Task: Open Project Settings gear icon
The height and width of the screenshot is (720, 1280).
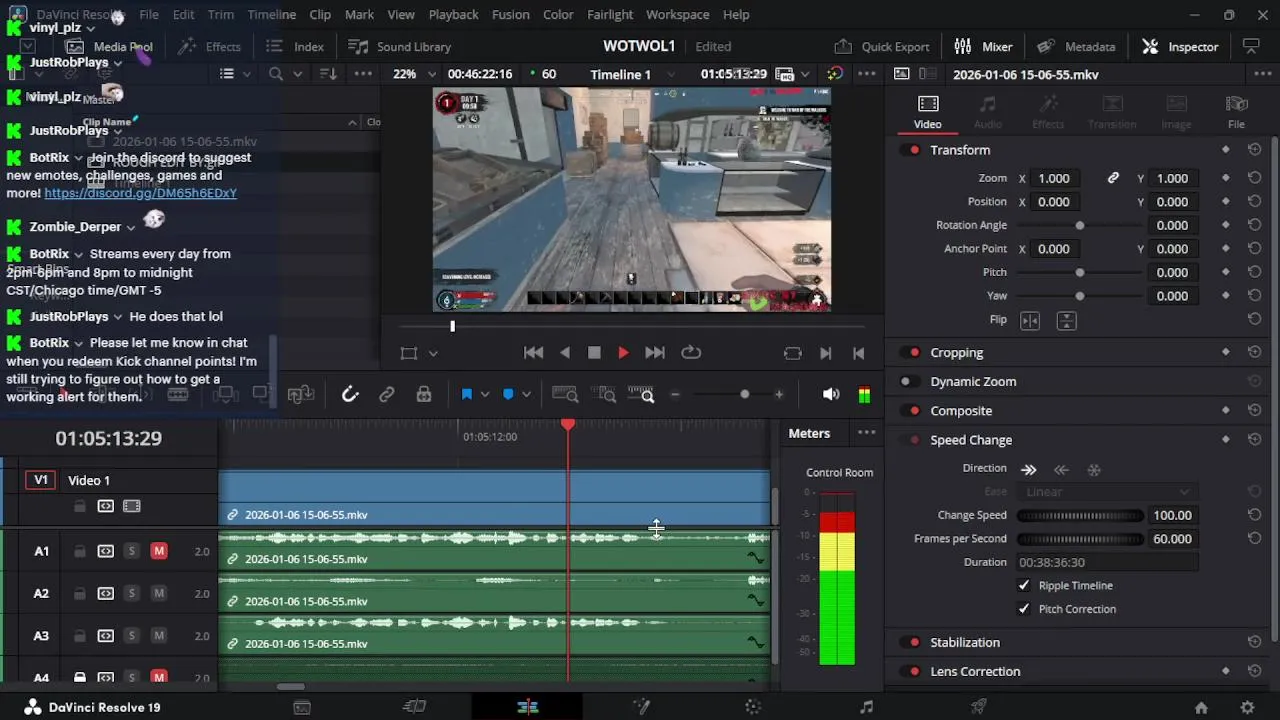Action: (1247, 707)
